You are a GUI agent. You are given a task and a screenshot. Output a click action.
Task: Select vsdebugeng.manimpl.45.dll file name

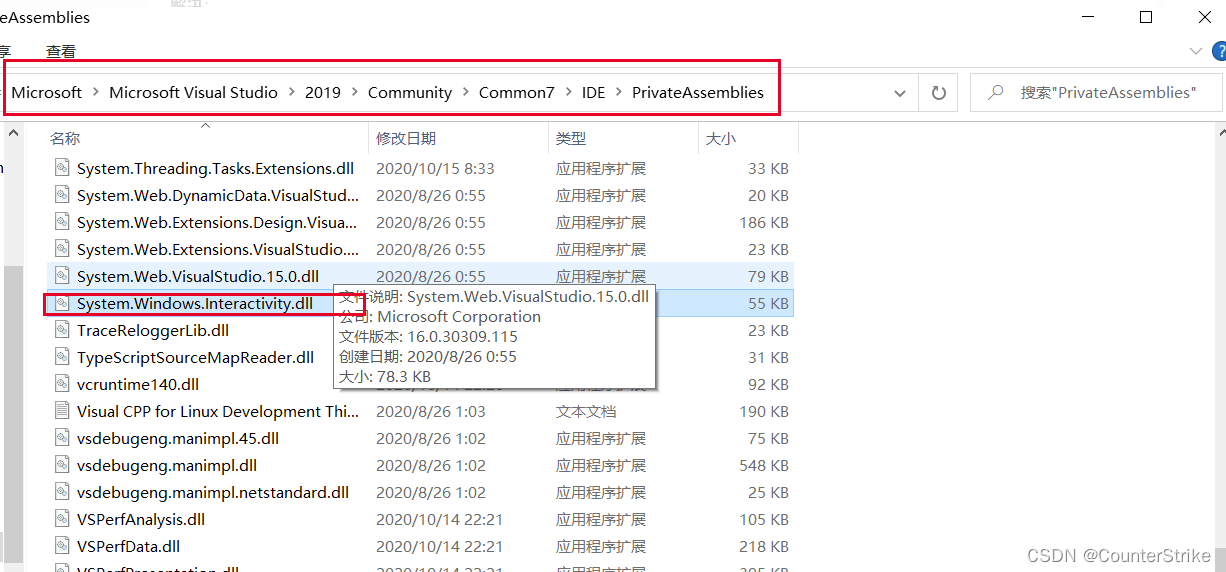point(178,438)
